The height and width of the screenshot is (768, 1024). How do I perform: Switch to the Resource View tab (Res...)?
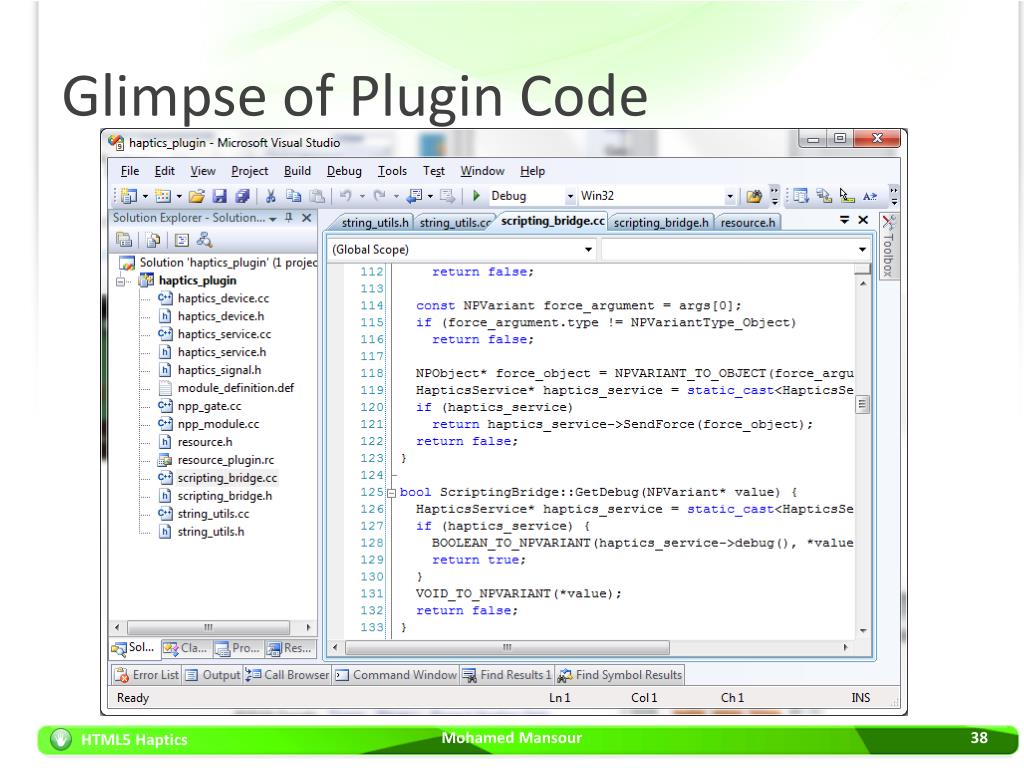point(289,648)
